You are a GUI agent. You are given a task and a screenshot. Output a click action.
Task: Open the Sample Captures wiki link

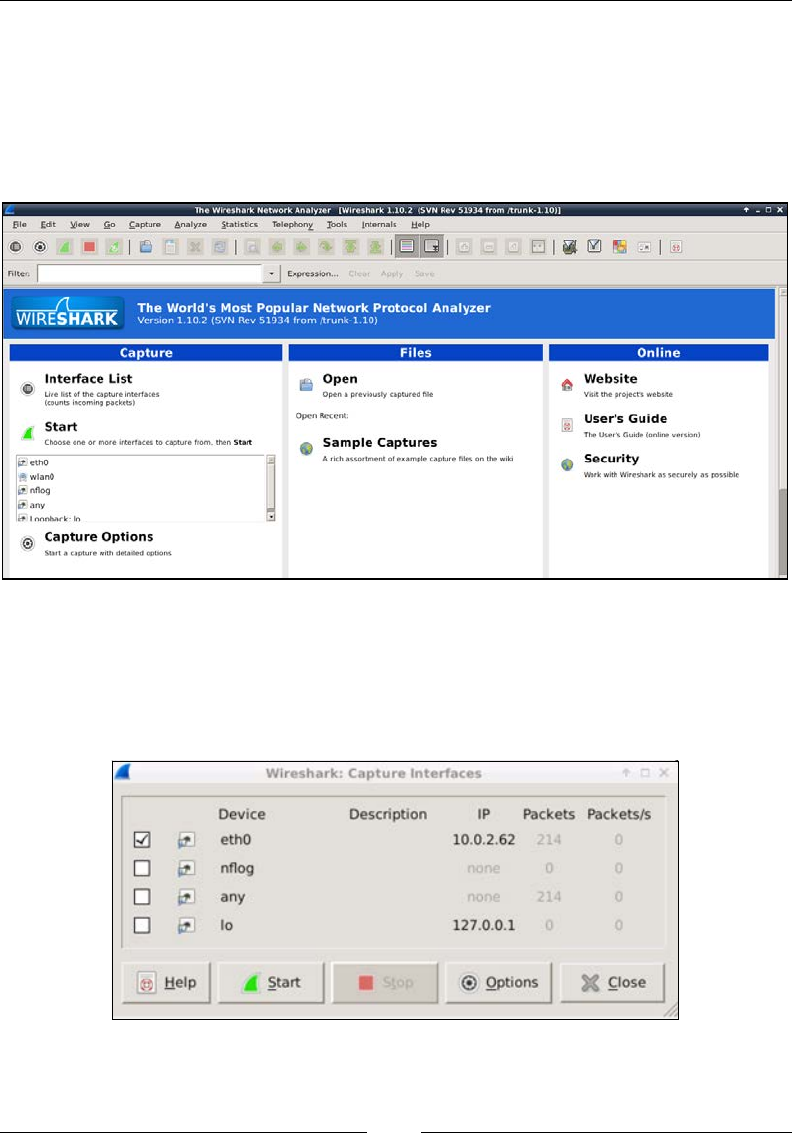coord(380,443)
